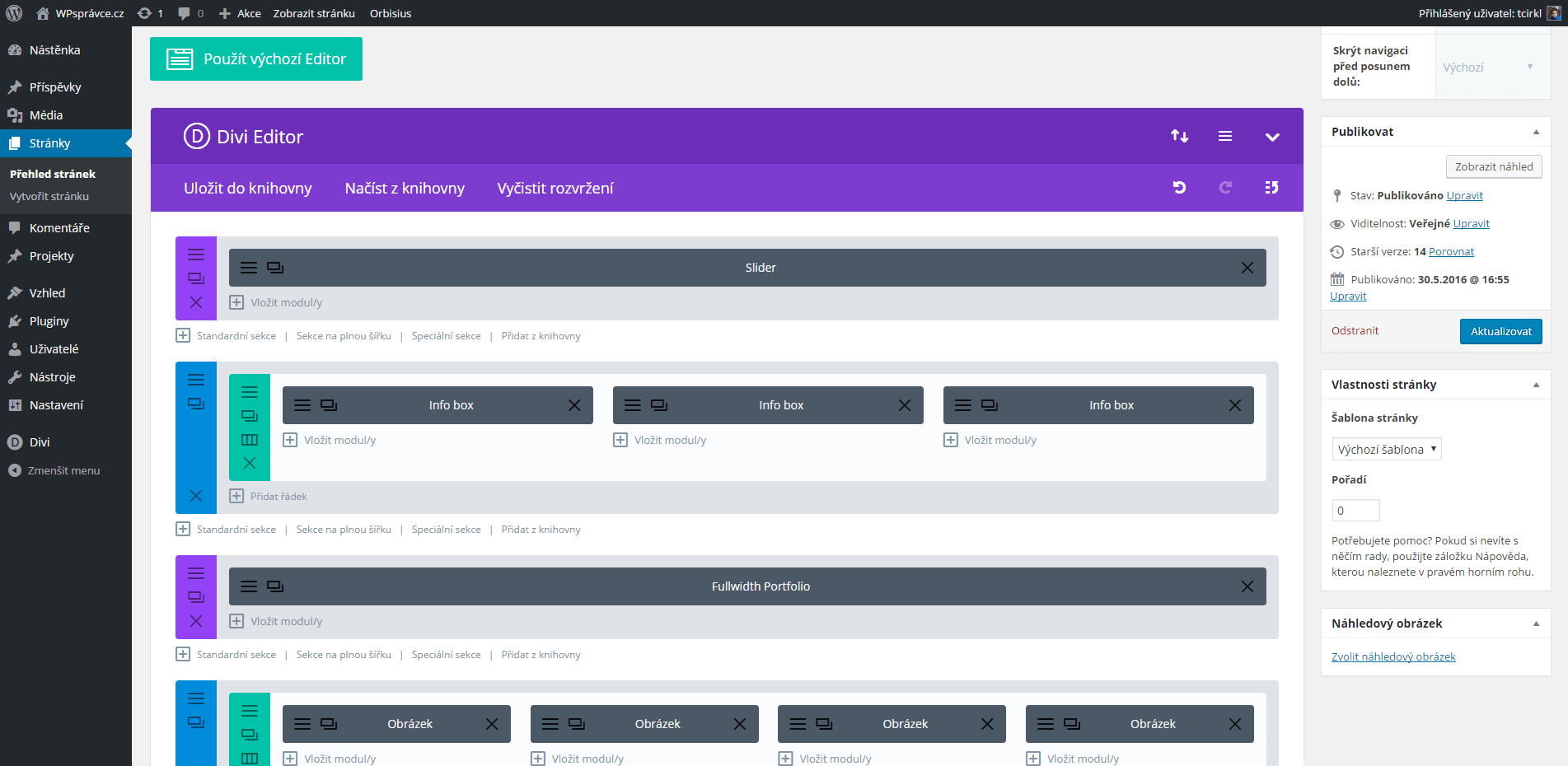1568x766 pixels.
Task: Redo Divi Builder action
Action: coord(1225,188)
